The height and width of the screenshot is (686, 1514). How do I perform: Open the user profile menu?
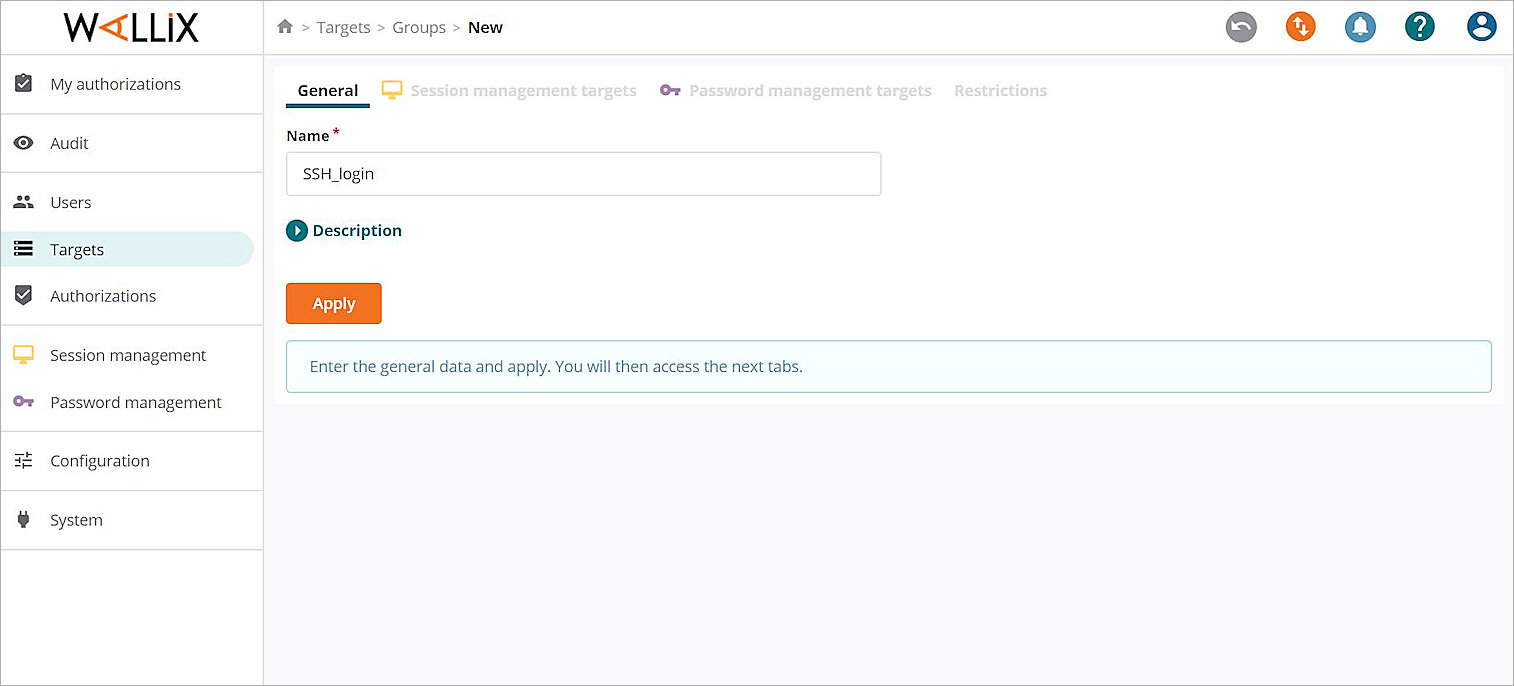pos(1482,27)
